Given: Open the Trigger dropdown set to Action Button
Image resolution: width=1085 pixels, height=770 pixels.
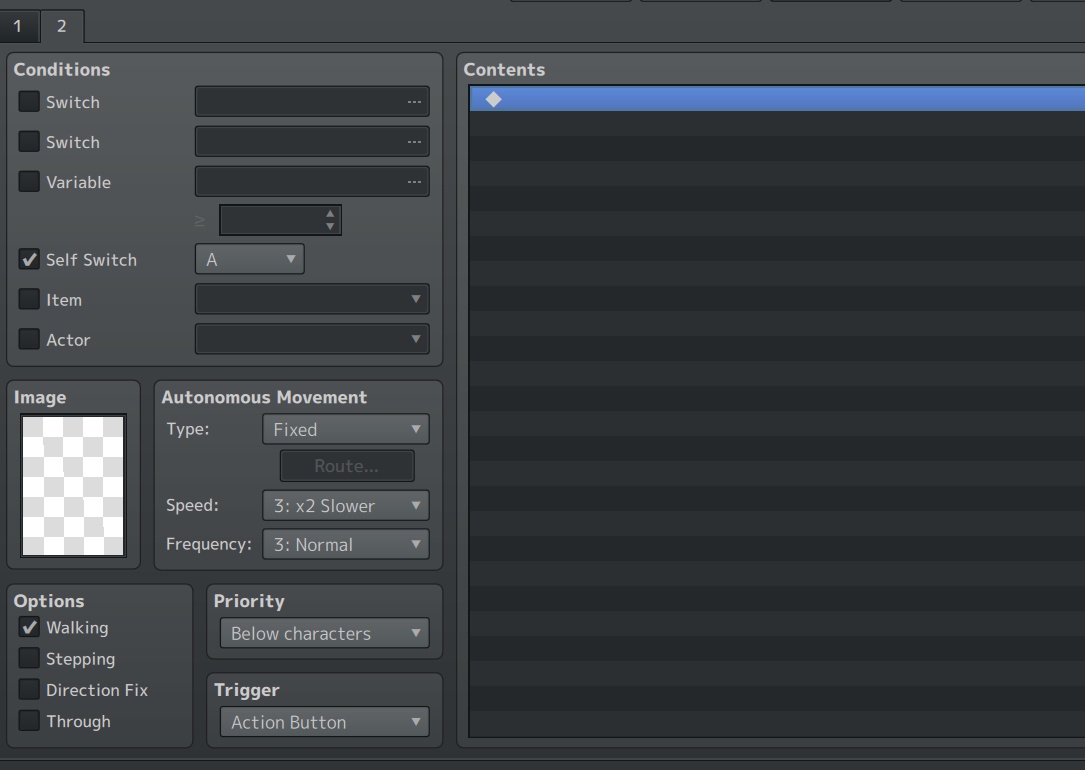Looking at the screenshot, I should (323, 722).
